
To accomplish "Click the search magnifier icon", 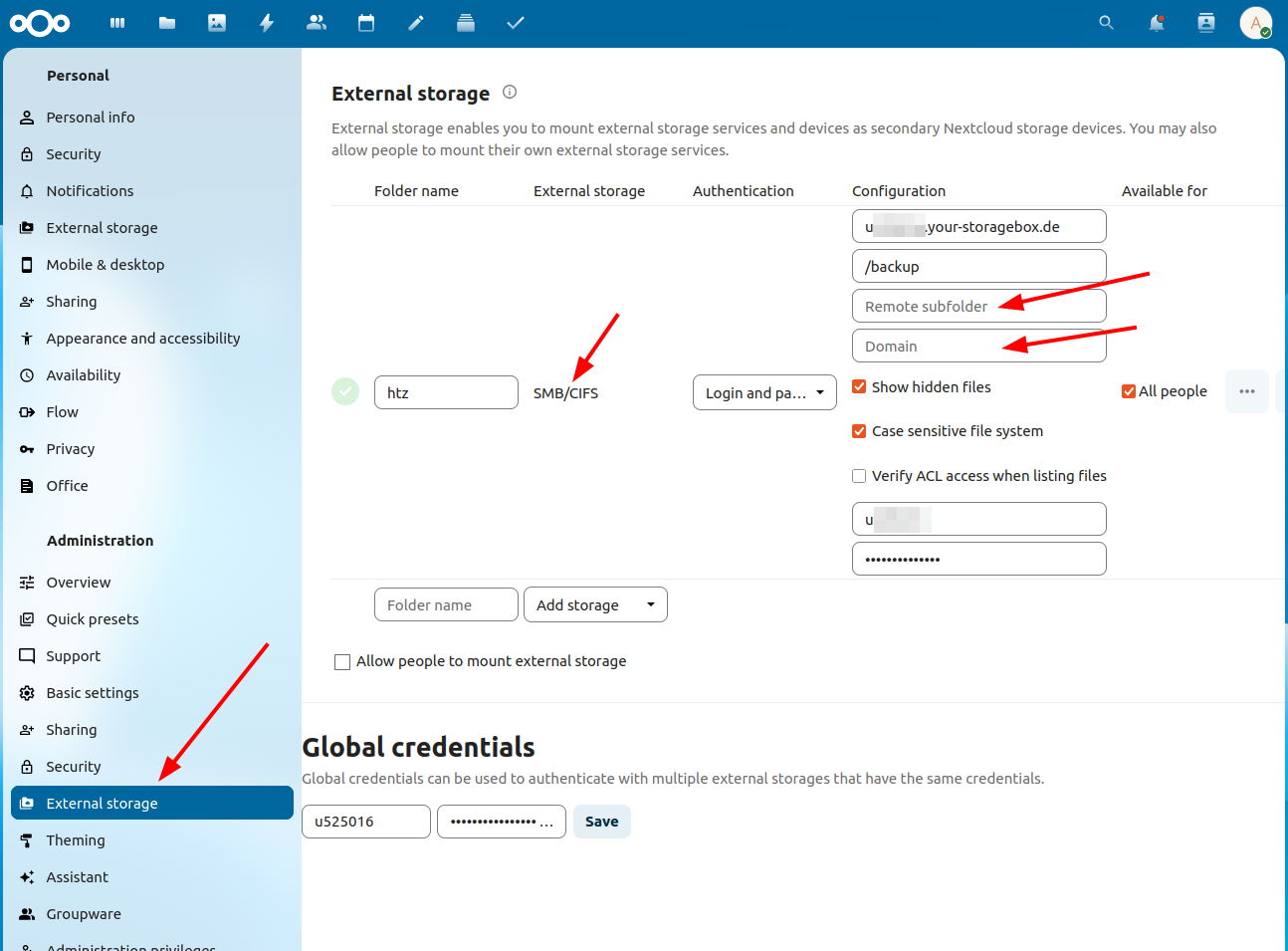I will [x=1106, y=23].
